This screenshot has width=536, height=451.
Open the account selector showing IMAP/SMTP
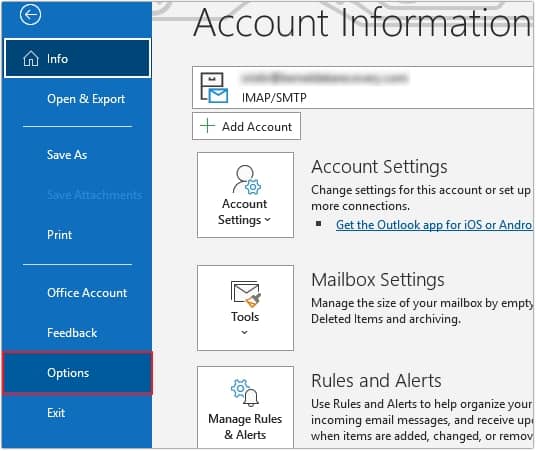[363, 88]
